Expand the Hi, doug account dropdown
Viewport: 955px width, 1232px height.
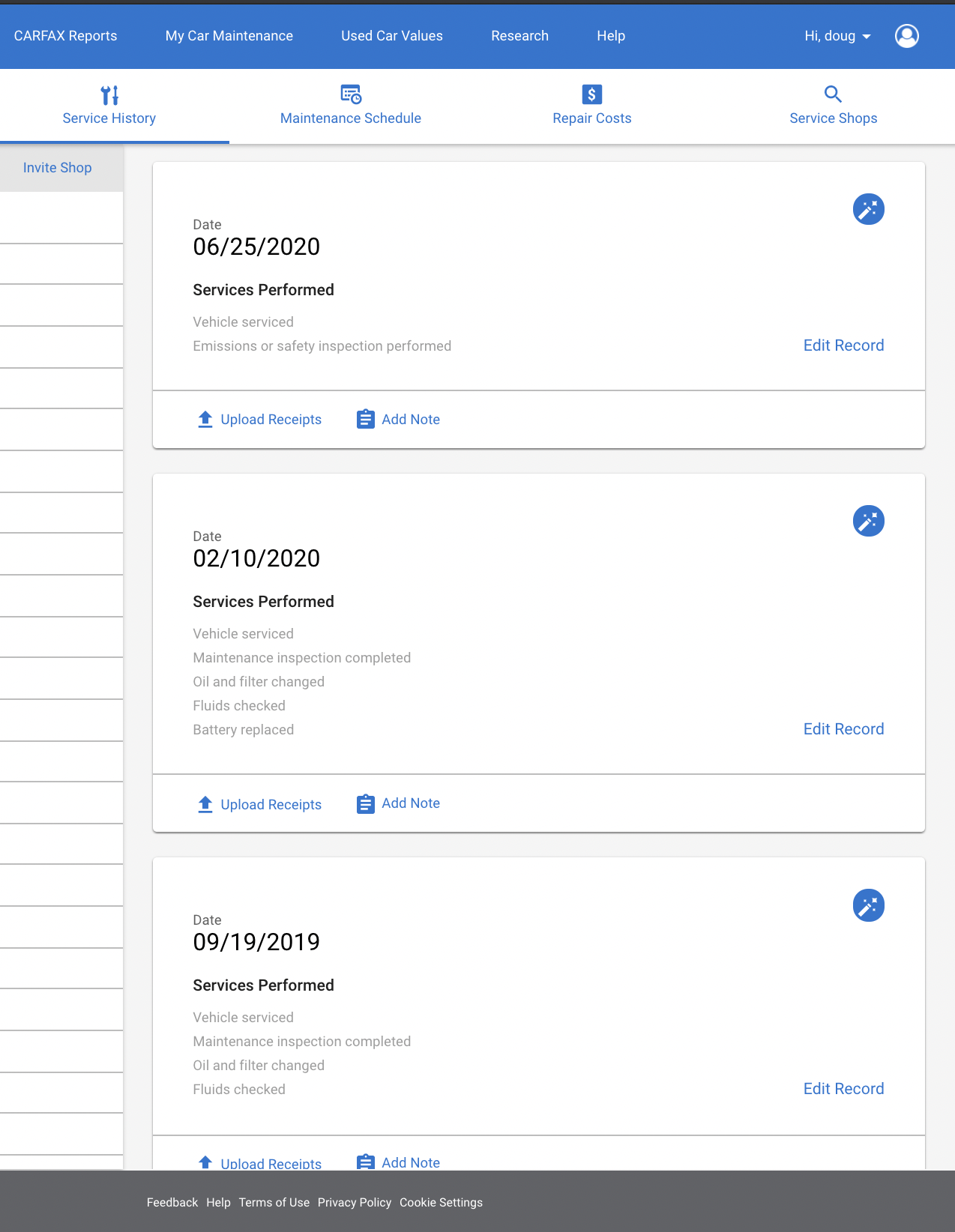coord(837,36)
